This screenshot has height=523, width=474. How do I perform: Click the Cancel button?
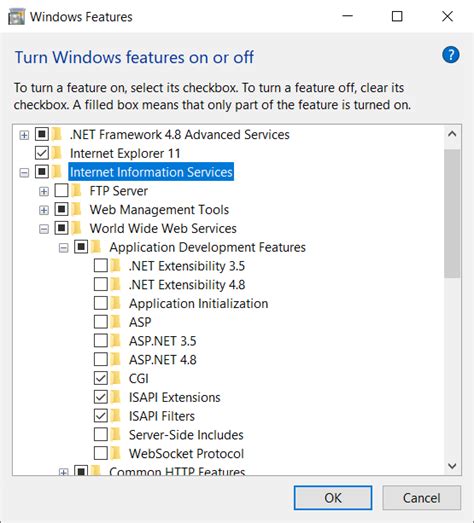pos(422,498)
